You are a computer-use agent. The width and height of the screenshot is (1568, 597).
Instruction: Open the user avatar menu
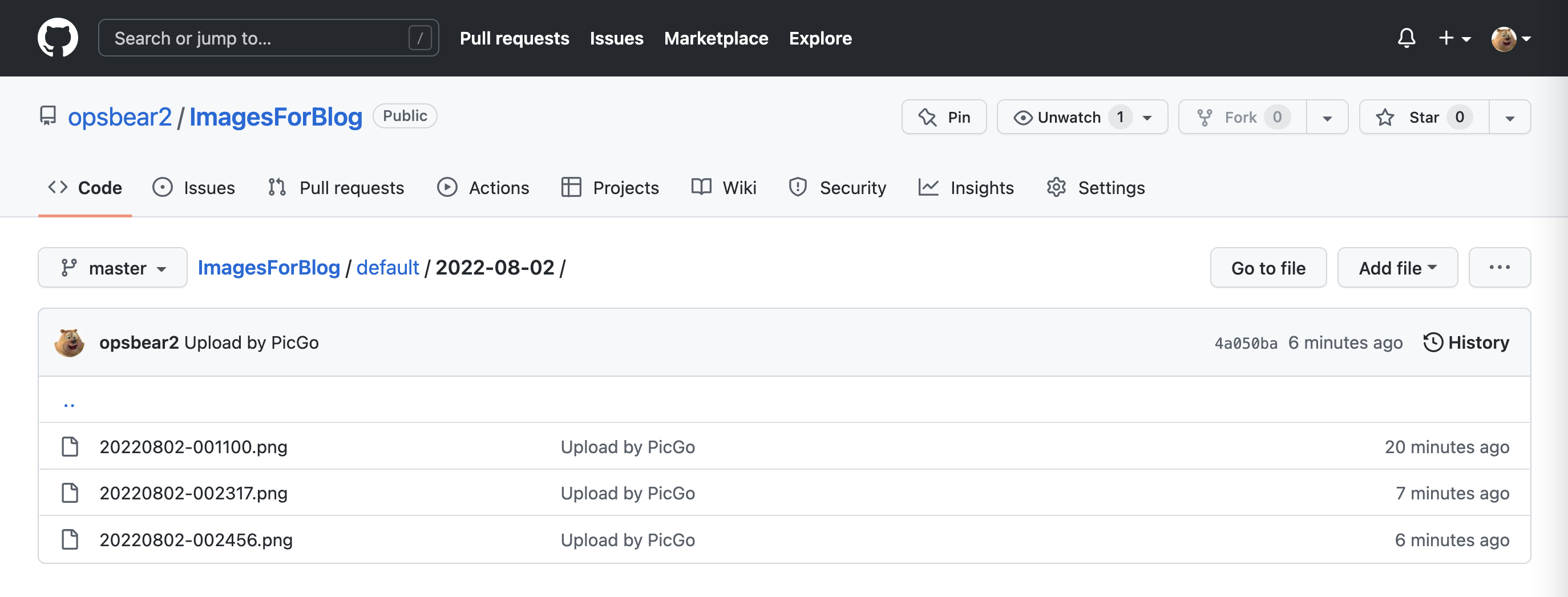pos(1511,38)
